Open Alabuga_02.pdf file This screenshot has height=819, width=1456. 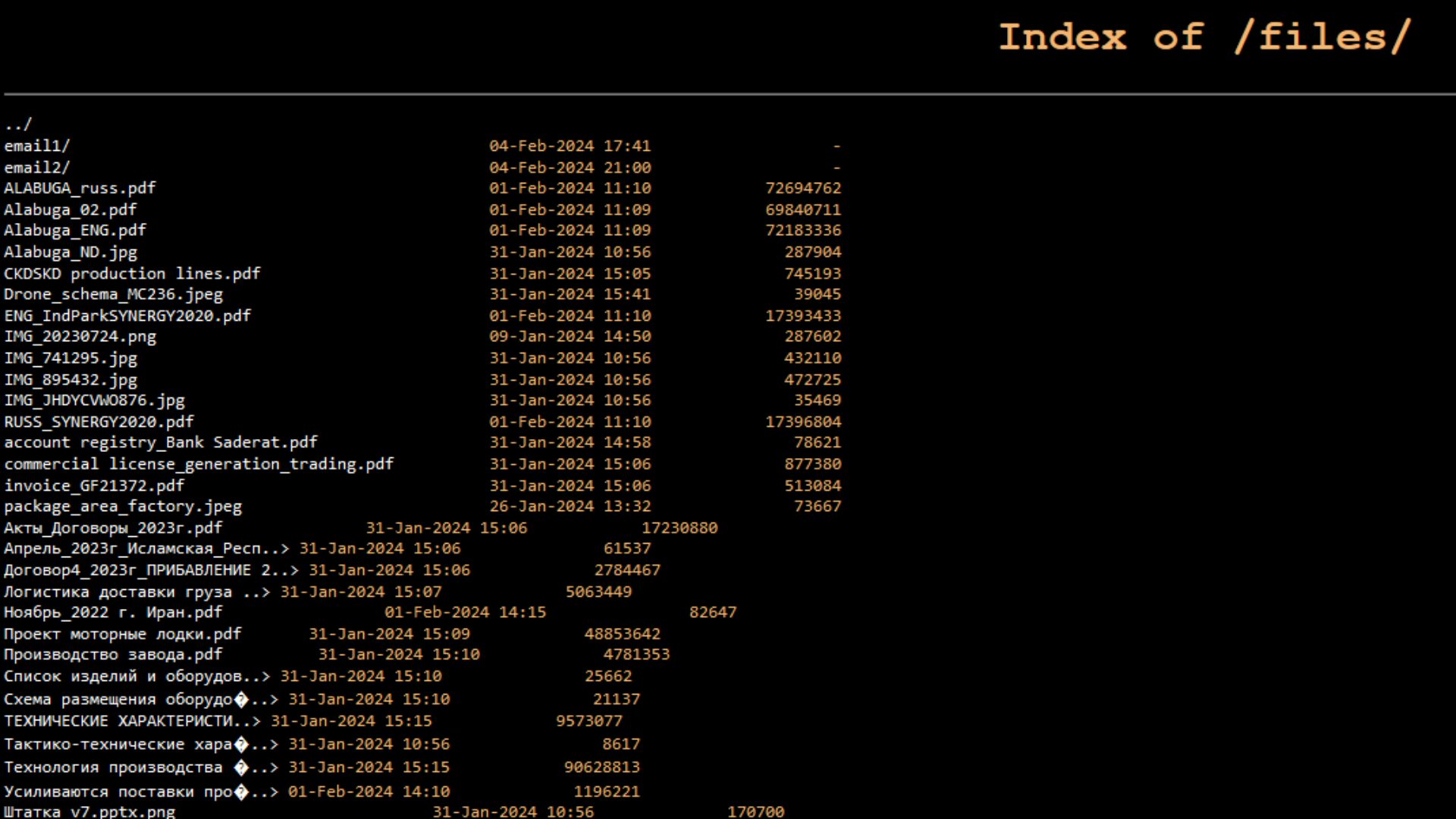[71, 209]
